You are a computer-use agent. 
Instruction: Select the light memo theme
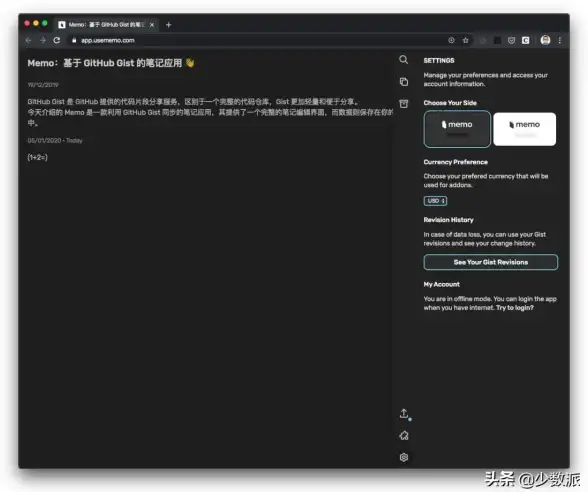pos(525,129)
